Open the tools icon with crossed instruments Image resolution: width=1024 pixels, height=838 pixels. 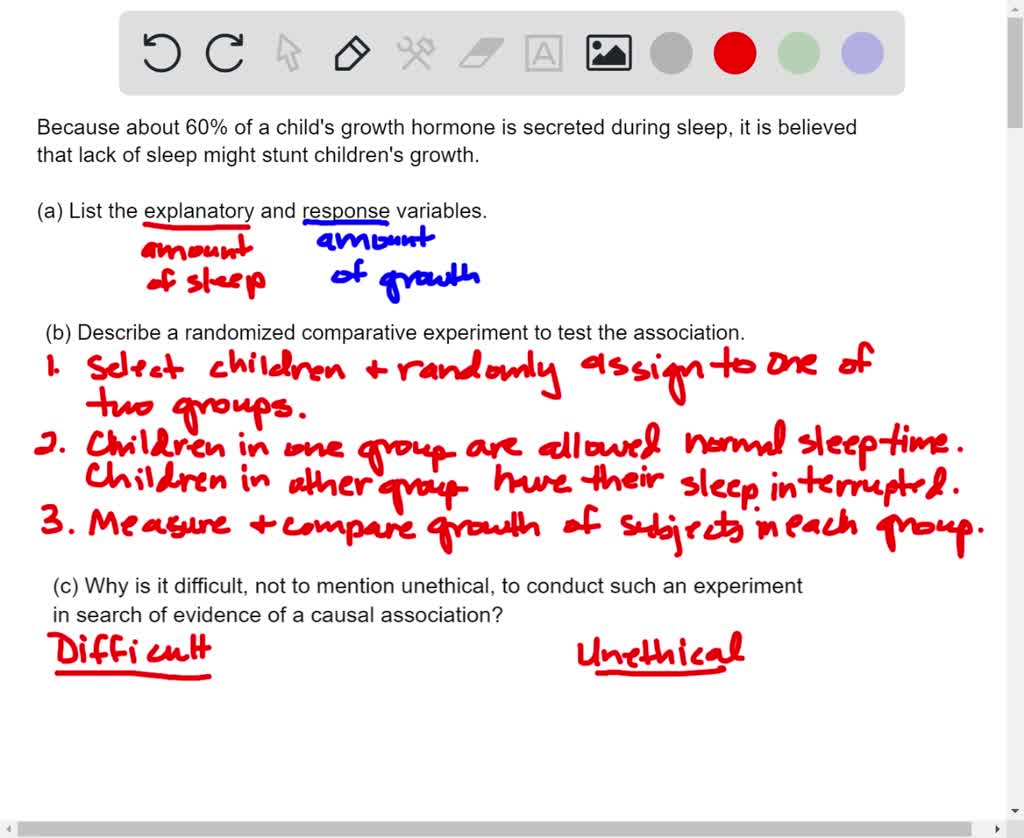(416, 53)
